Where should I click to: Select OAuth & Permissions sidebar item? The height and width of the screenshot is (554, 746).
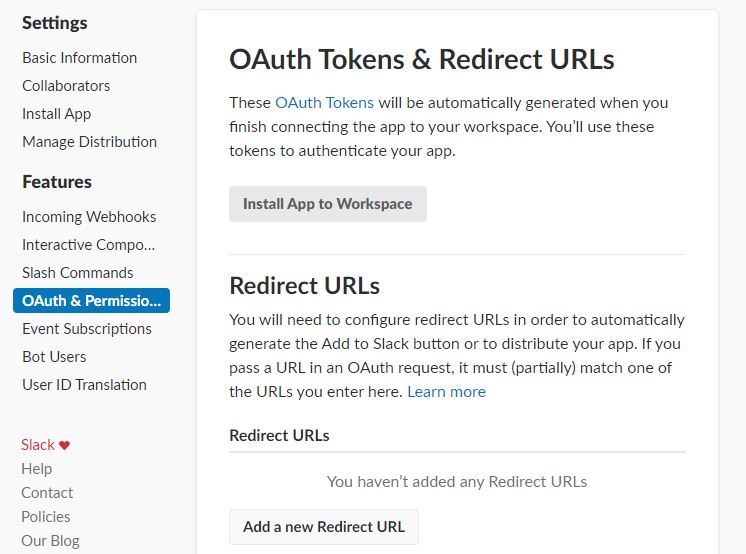coord(91,300)
